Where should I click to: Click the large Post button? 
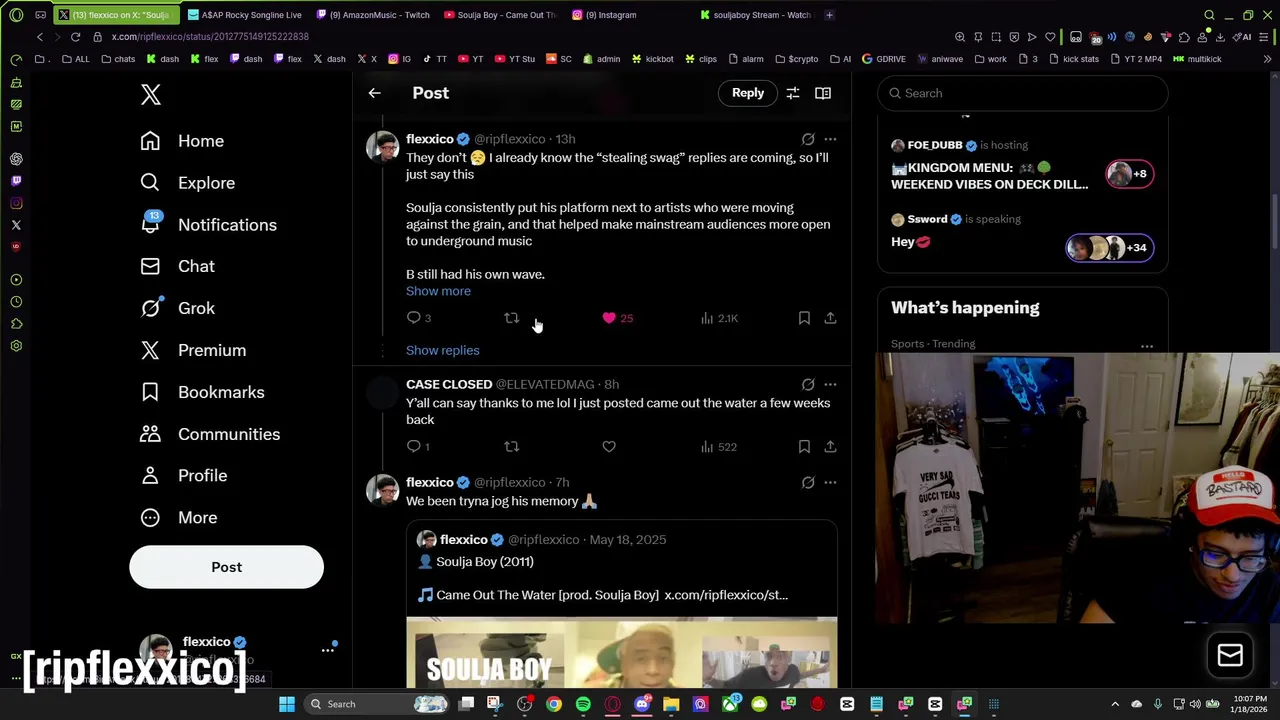(226, 567)
